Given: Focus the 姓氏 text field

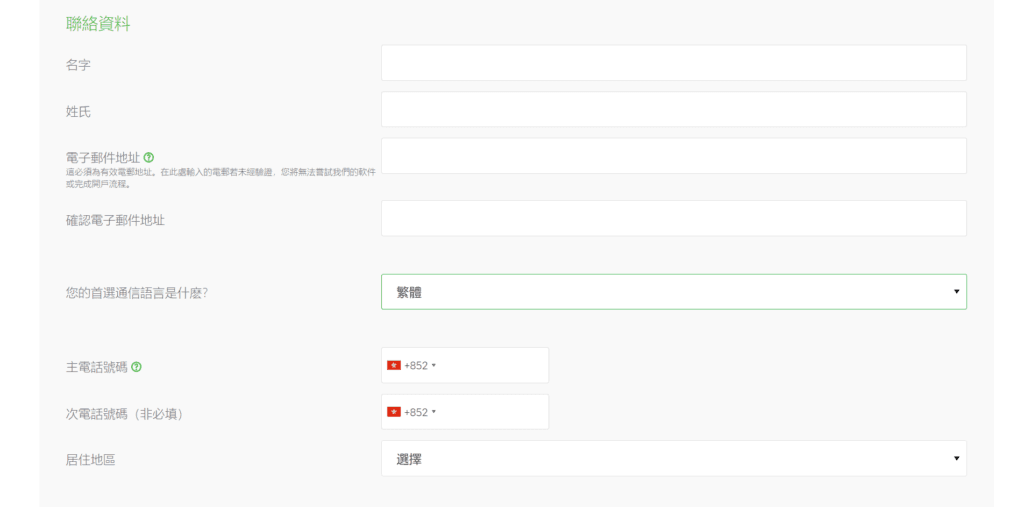Looking at the screenshot, I should (673, 109).
